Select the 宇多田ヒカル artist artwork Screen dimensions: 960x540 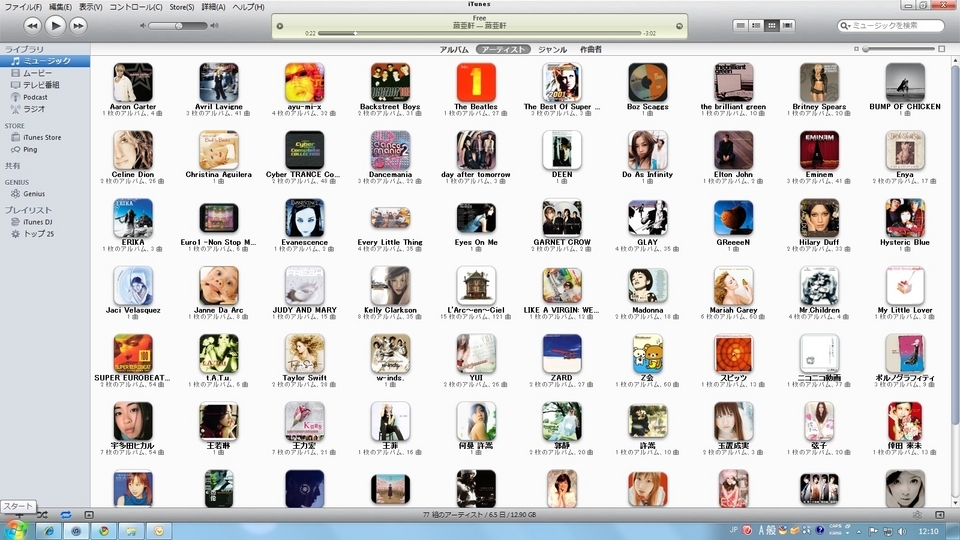(133, 421)
